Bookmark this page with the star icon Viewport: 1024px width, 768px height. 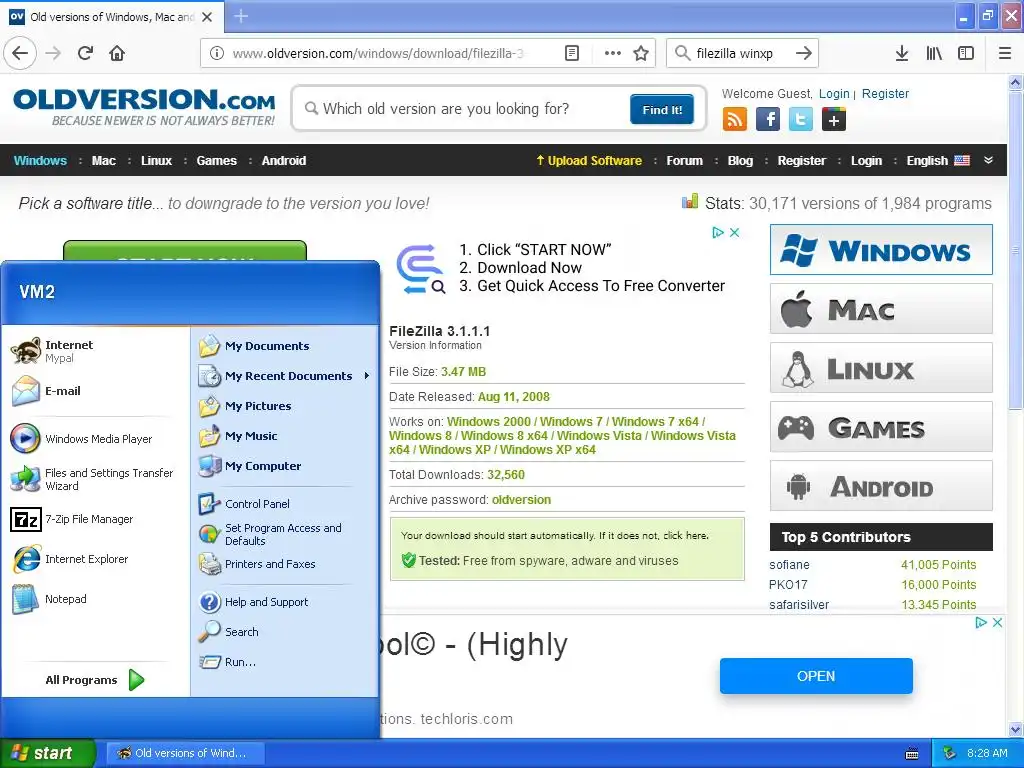pos(641,53)
